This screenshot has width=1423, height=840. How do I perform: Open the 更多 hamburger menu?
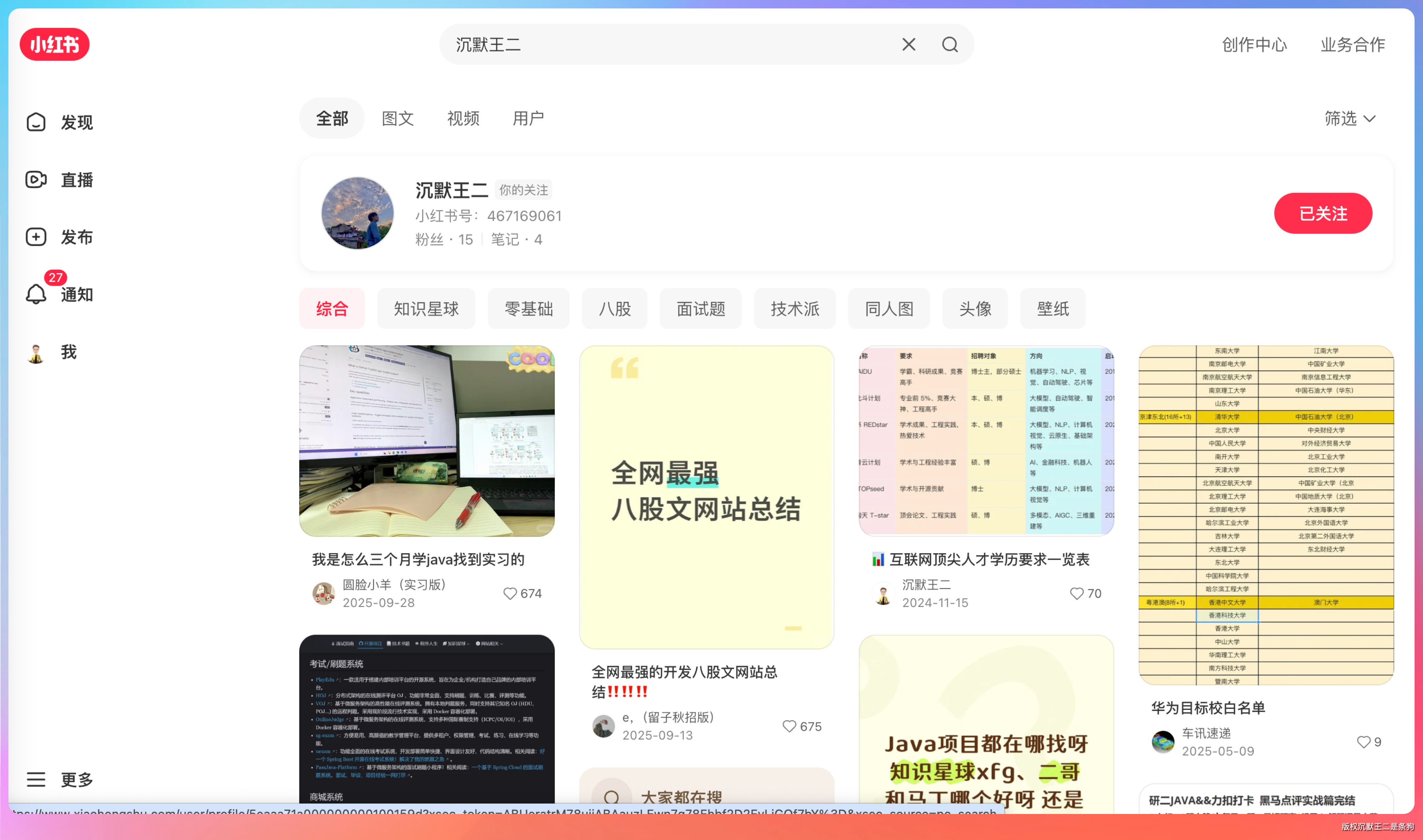pyautogui.click(x=36, y=780)
